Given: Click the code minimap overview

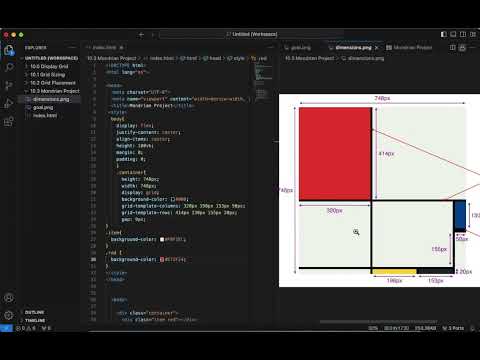Looking at the screenshot, I should point(263,83).
